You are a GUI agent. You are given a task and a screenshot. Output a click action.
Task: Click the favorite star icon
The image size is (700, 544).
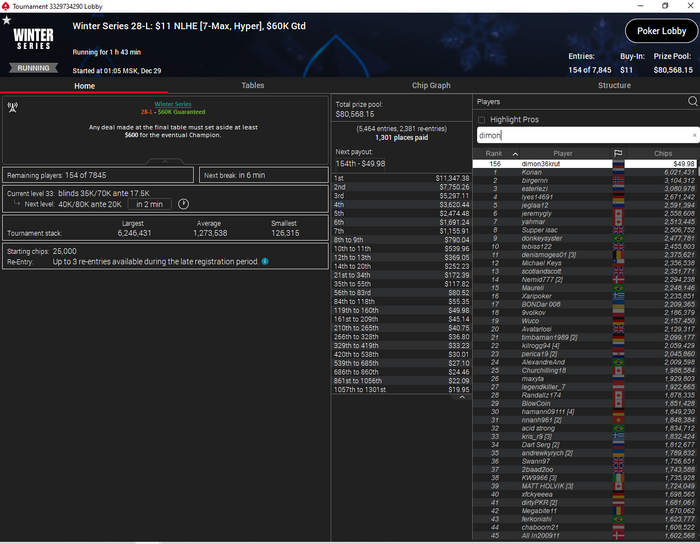[x=7, y=20]
